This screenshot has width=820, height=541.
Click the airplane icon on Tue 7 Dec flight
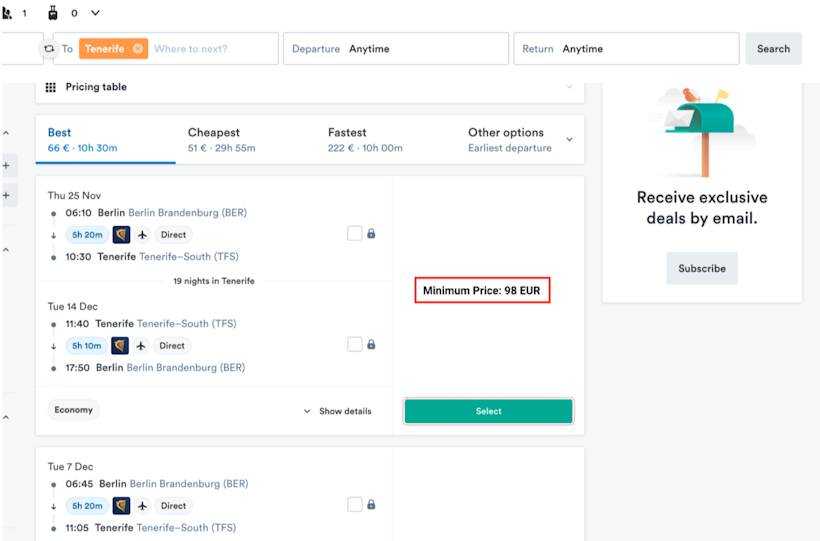coord(142,506)
